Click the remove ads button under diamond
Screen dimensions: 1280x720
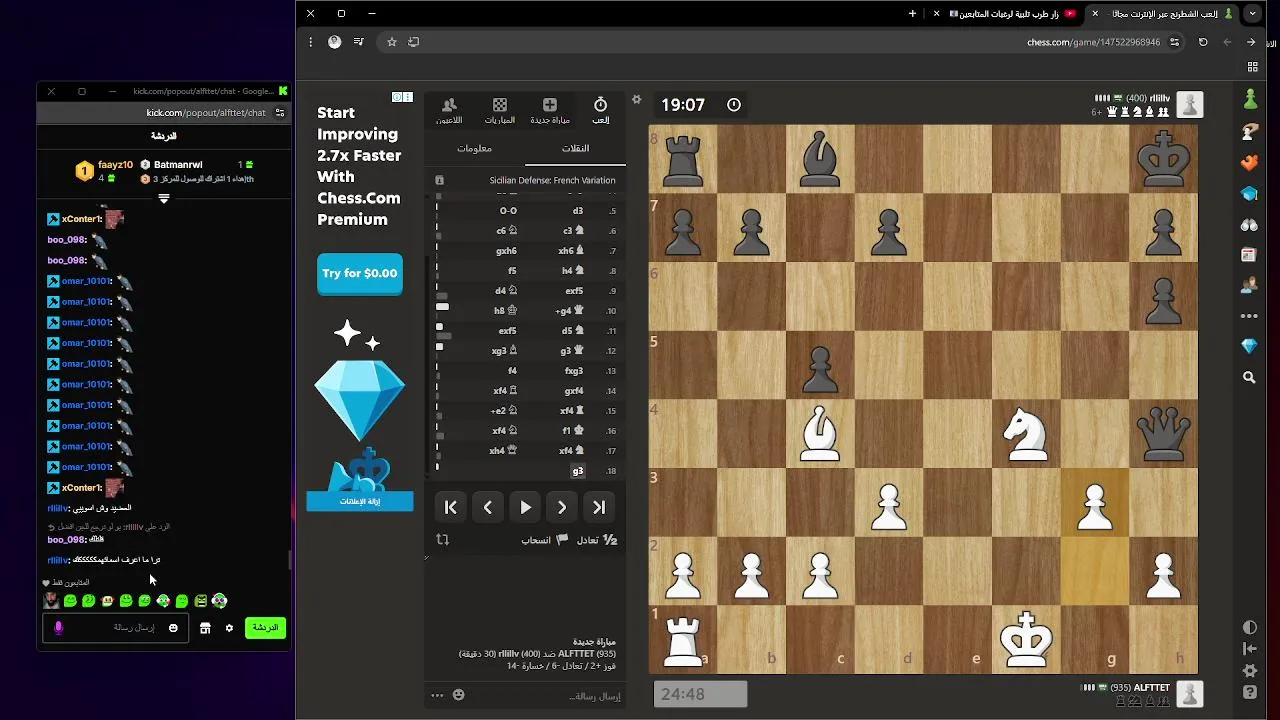[x=360, y=501]
